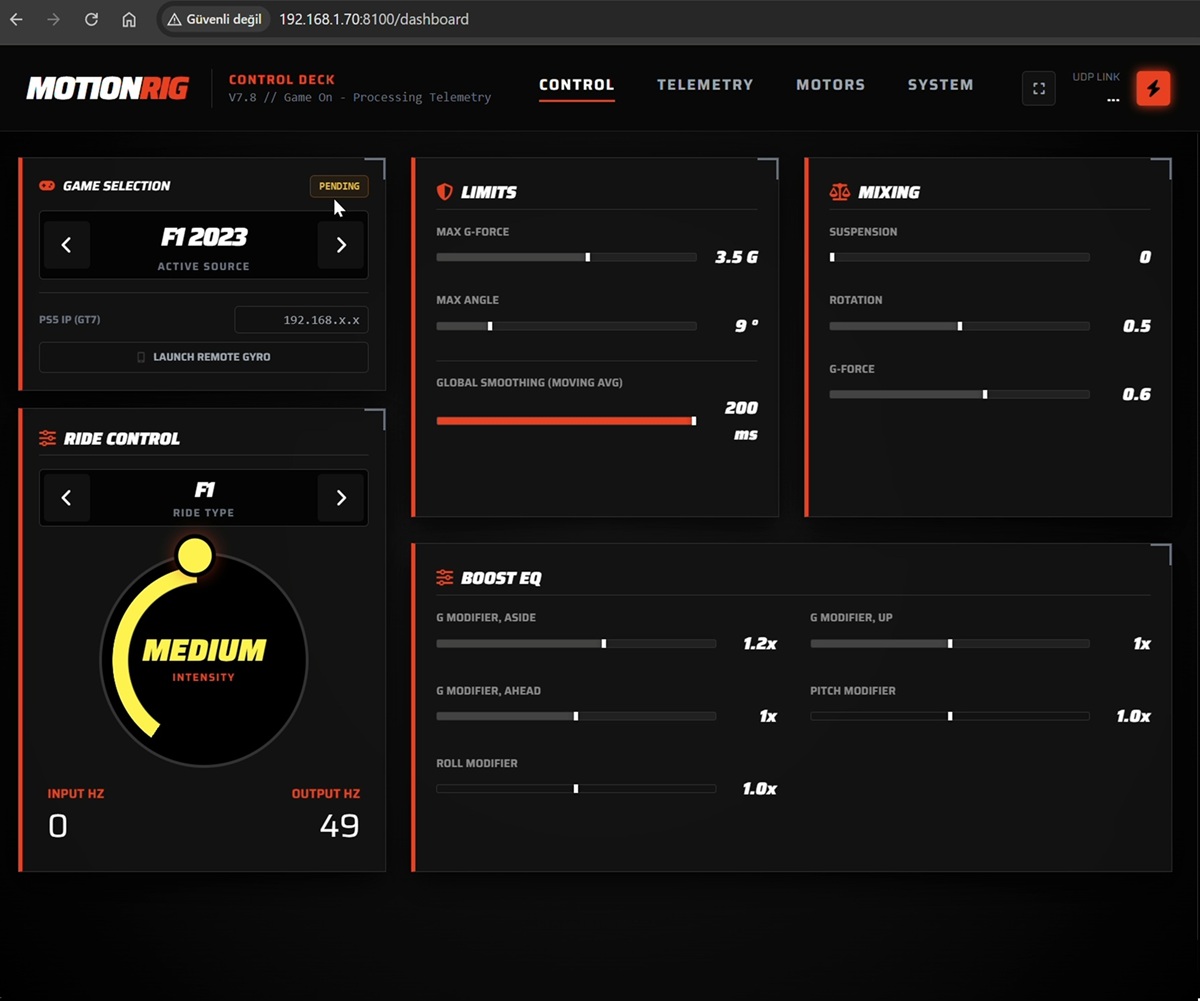Advance to the next game with right chevron
Image resolution: width=1200 pixels, height=1001 pixels.
point(341,244)
